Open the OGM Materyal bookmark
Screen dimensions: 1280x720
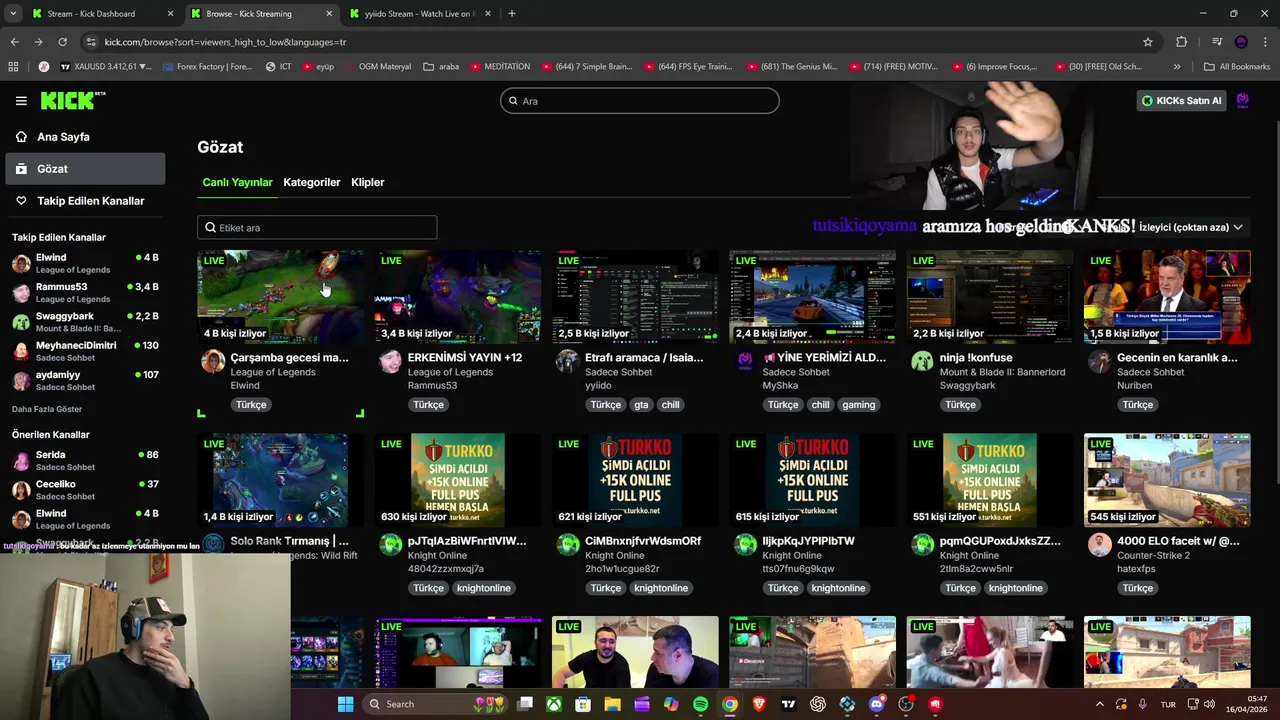pos(377,67)
